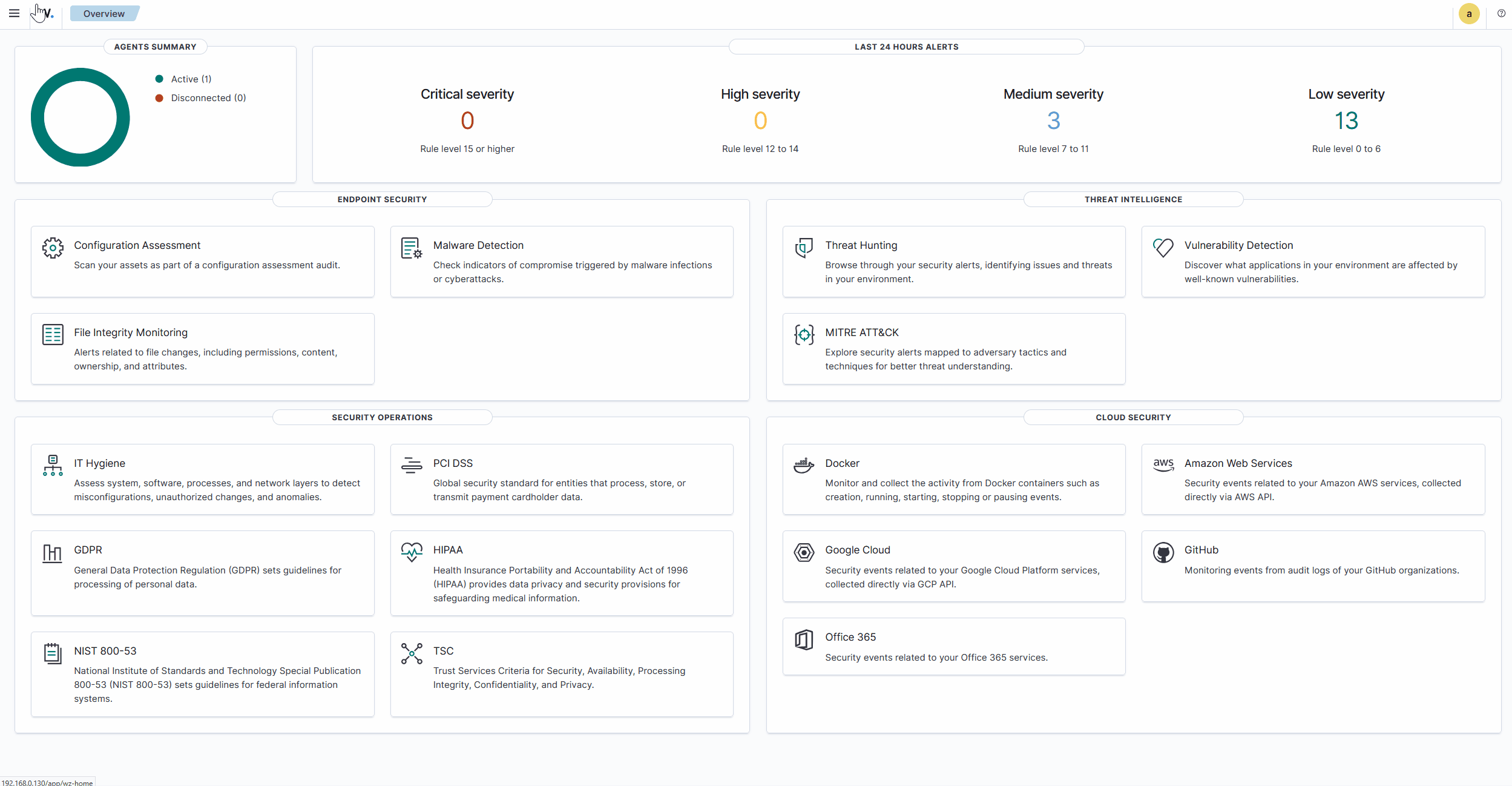
Task: Click the Medium severity count 3
Action: 1053,121
